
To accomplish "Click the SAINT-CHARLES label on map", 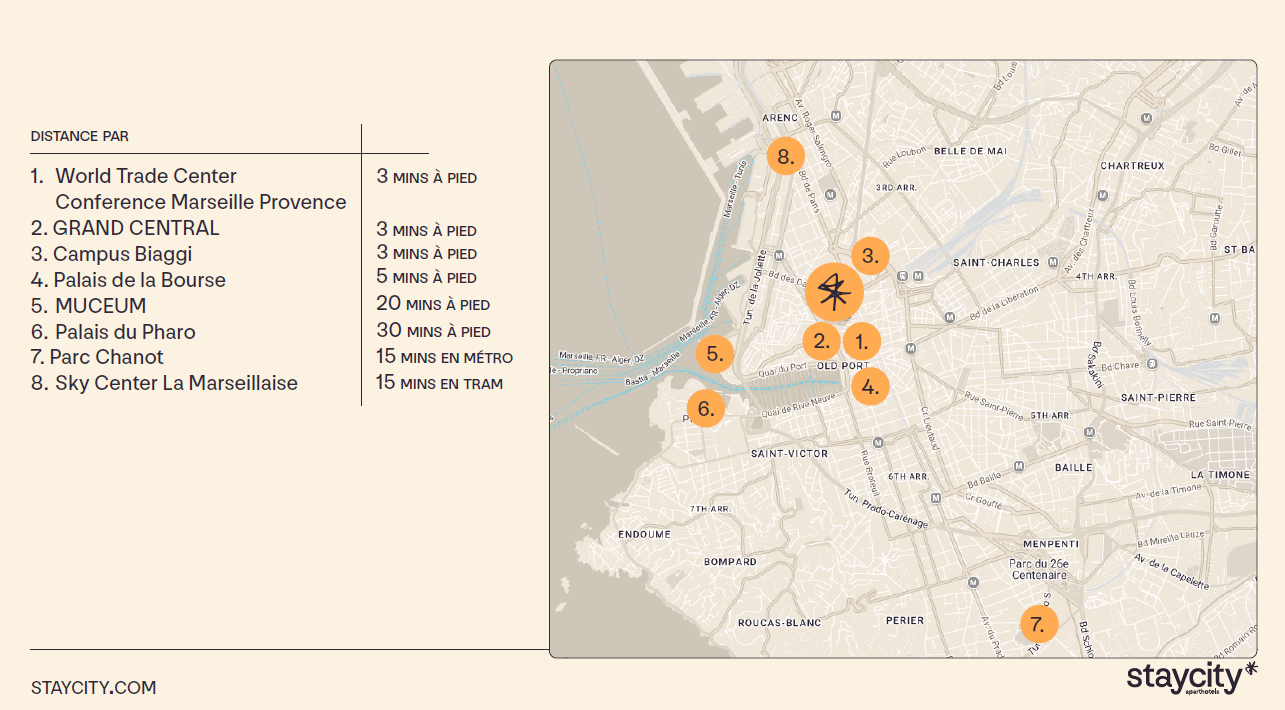I will pos(995,263).
